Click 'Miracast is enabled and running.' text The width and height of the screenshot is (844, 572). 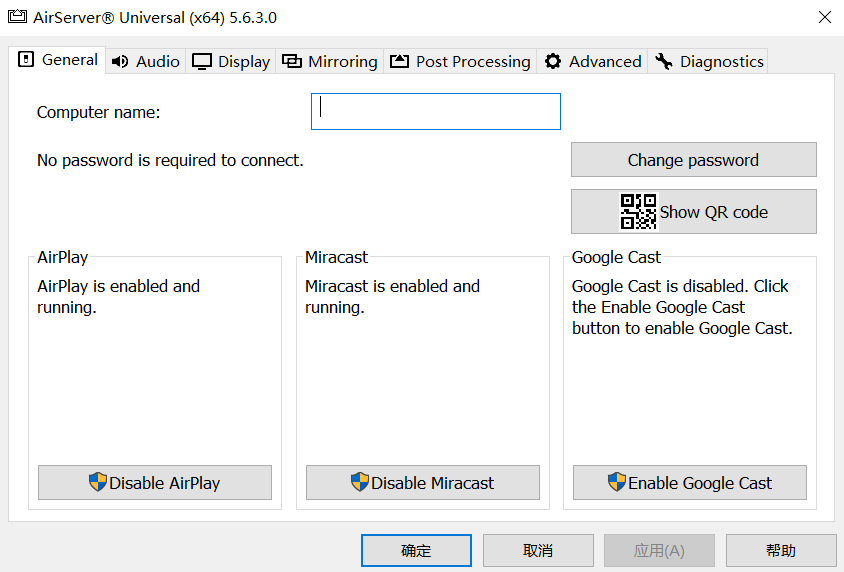click(392, 296)
